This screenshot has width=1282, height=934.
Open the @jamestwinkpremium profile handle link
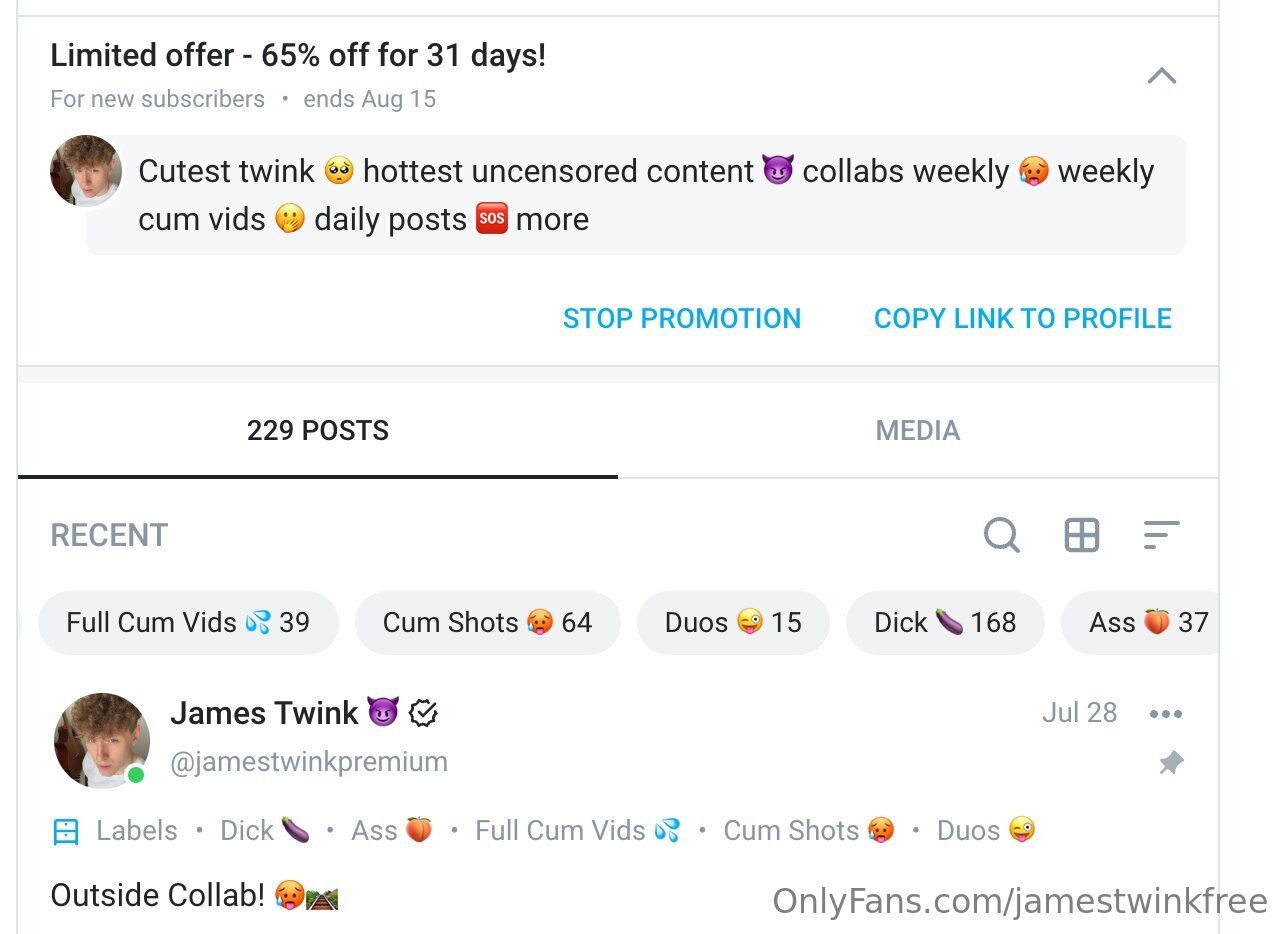click(x=309, y=762)
